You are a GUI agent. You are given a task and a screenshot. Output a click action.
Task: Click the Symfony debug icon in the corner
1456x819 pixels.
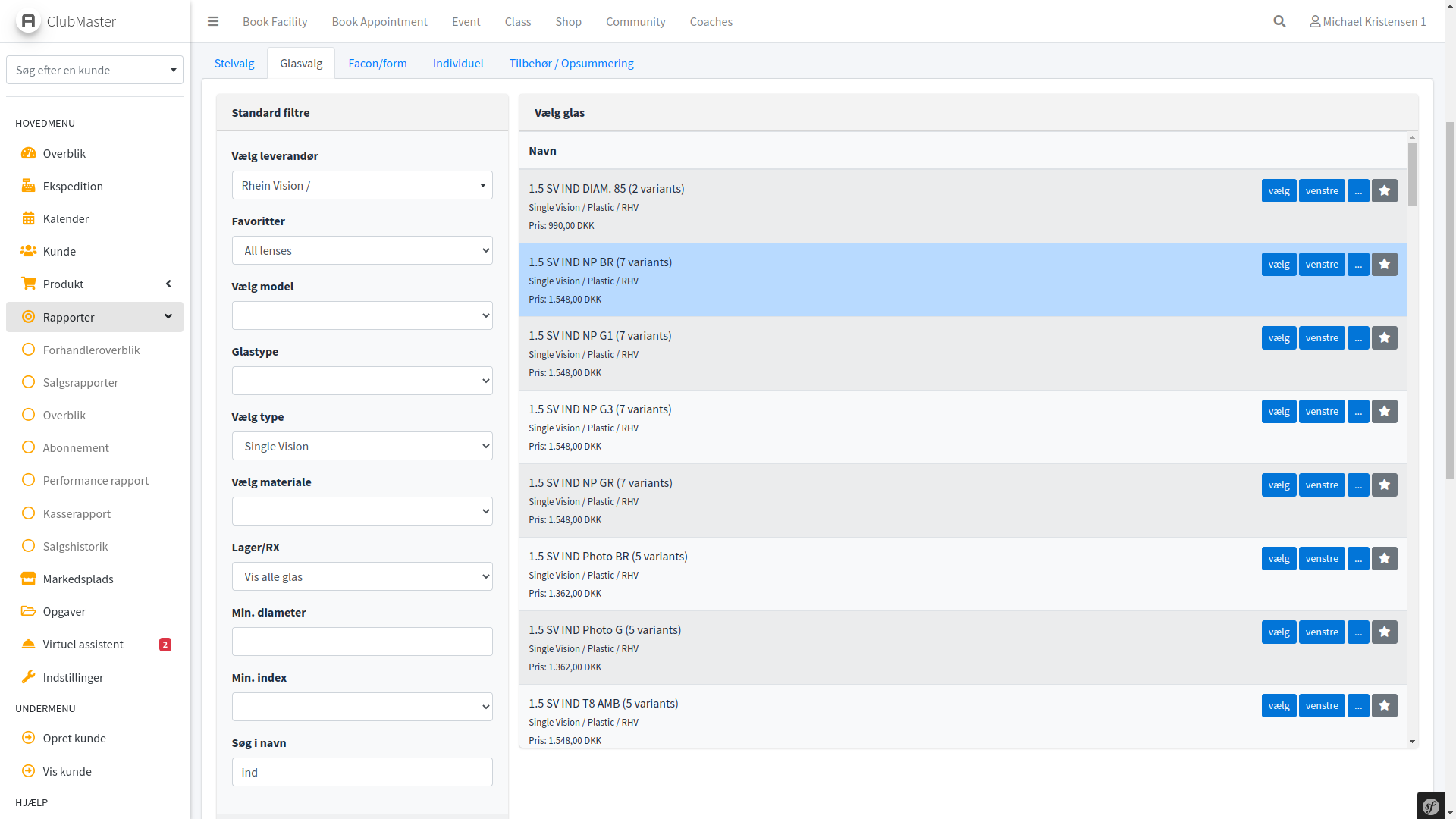pos(1431,806)
